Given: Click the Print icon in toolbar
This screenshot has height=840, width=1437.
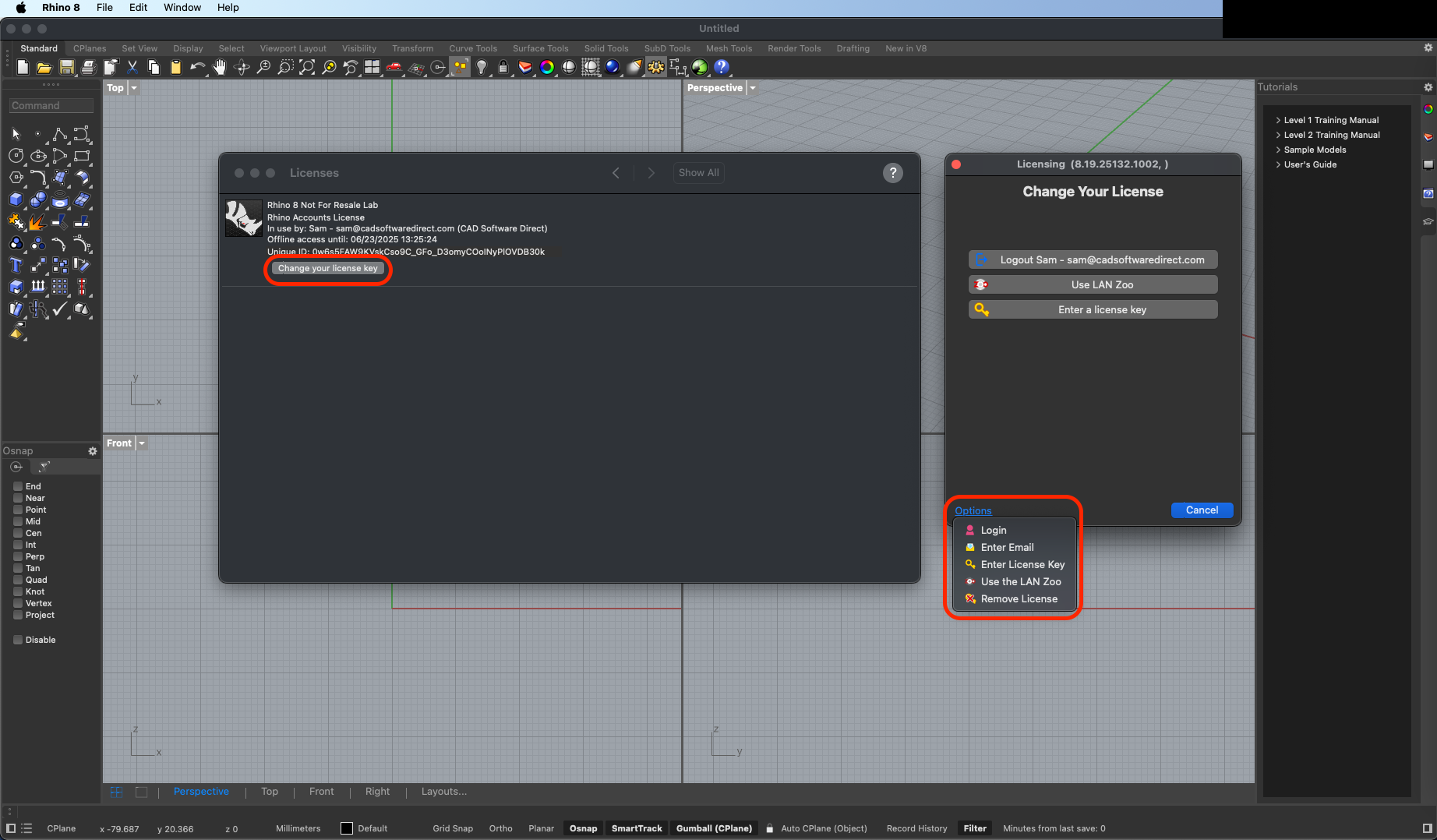Looking at the screenshot, I should click(x=89, y=68).
